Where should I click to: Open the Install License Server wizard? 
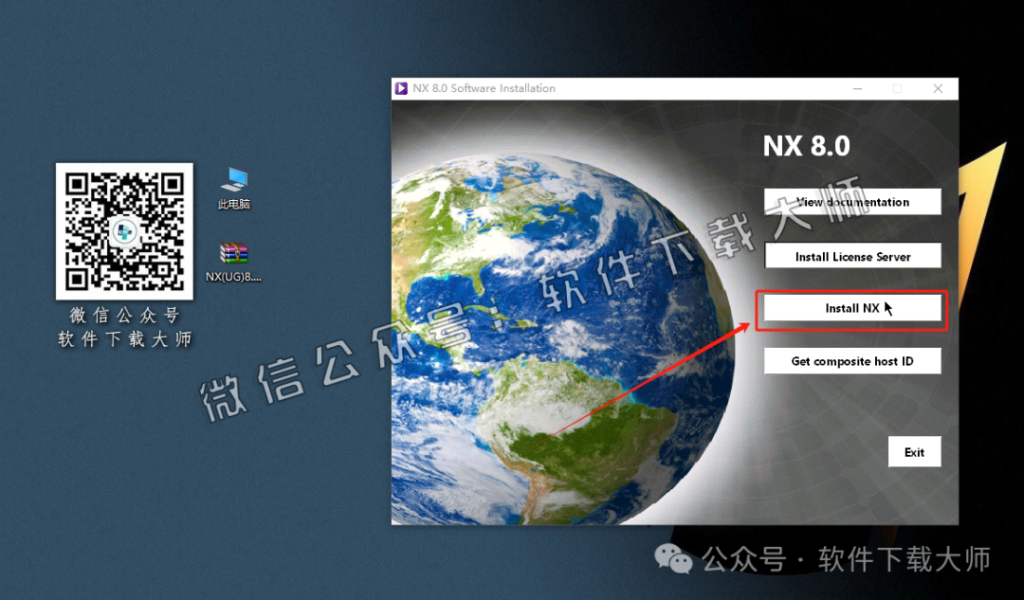click(x=852, y=256)
